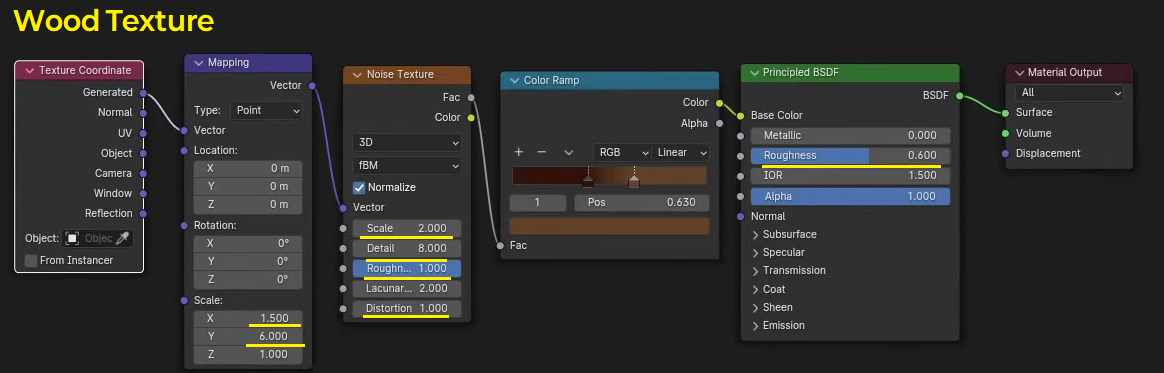Click the Object field mesh icon

click(x=72, y=239)
